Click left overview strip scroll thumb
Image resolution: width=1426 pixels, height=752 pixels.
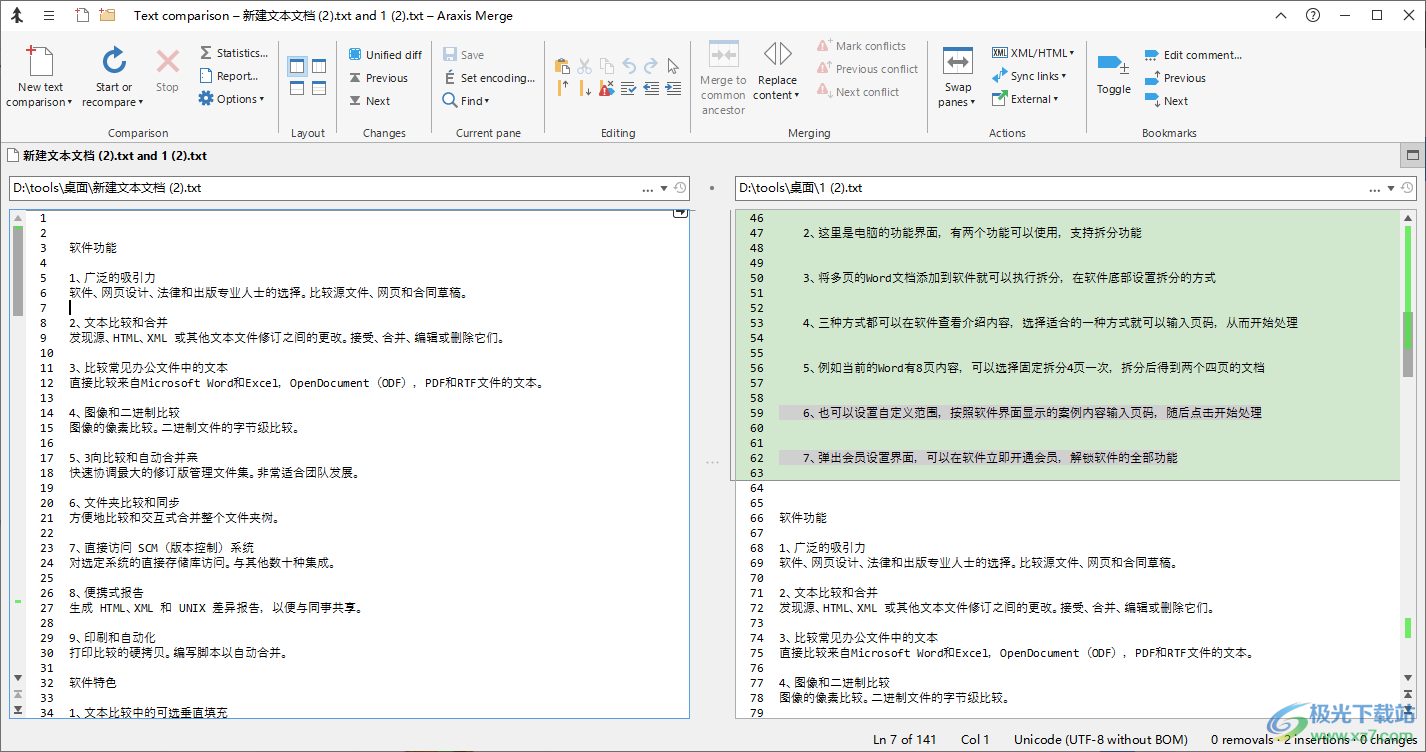point(18,270)
